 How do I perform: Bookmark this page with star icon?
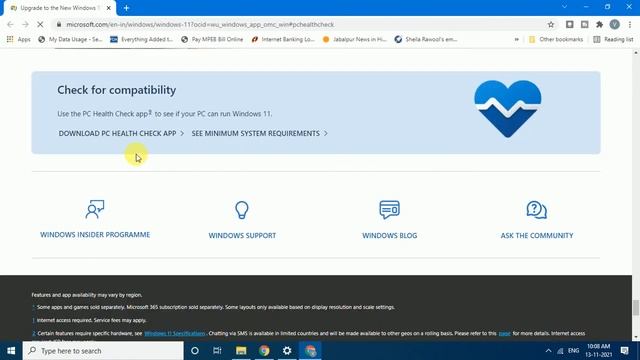coord(551,24)
